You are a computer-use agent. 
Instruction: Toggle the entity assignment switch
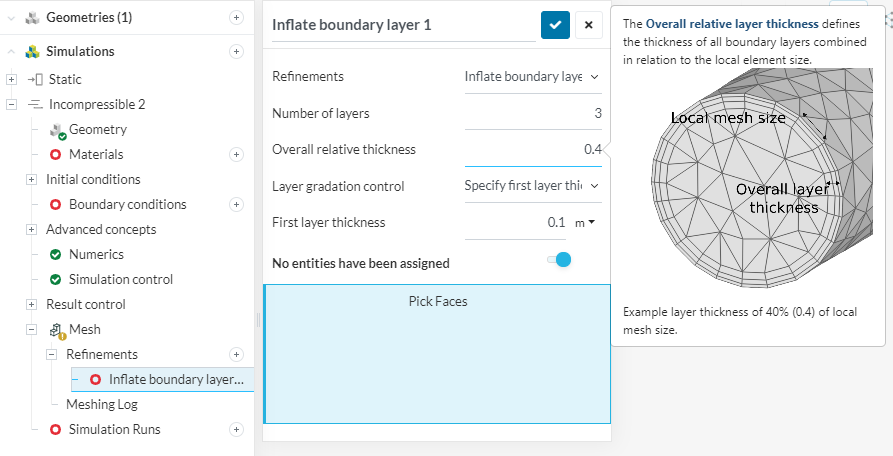pos(559,260)
